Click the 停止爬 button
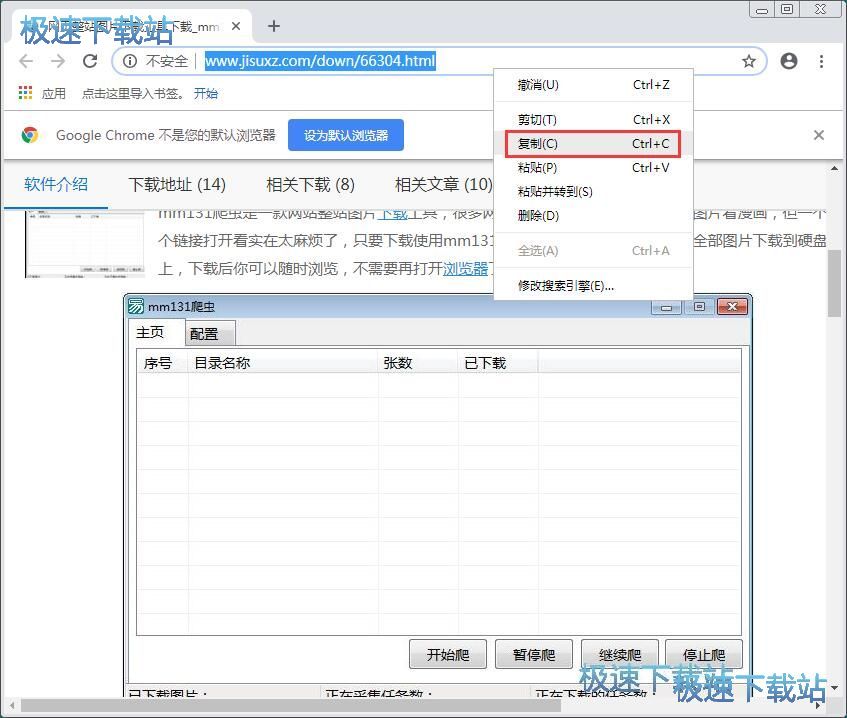 (706, 653)
